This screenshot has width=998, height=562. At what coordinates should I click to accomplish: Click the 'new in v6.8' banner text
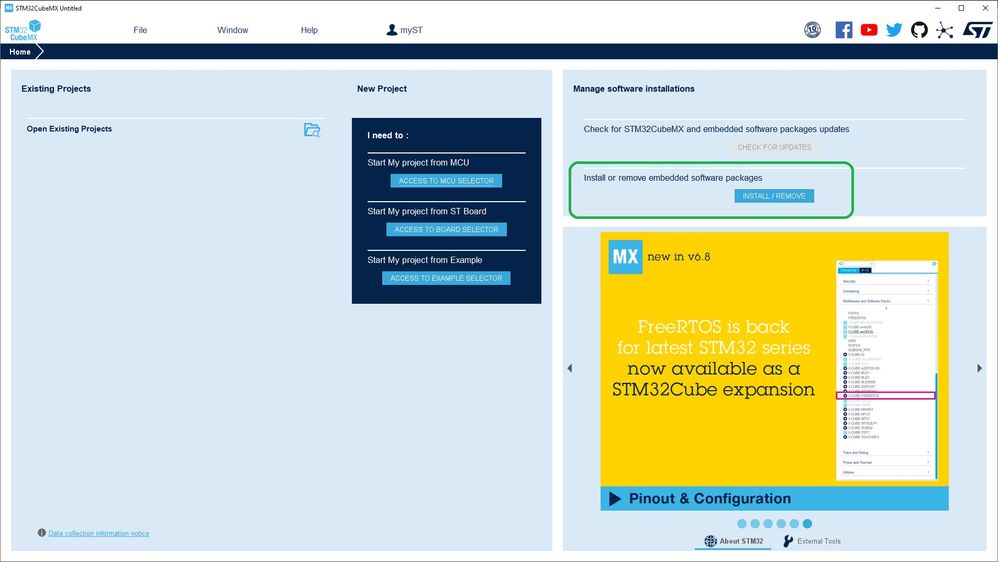678,256
